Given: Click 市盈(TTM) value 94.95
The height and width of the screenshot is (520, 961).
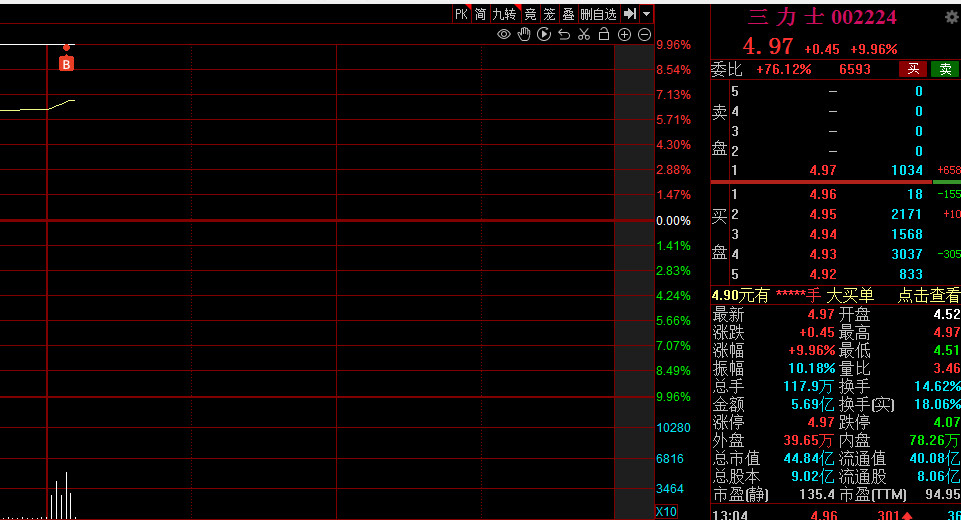Looking at the screenshot, I should click(x=943, y=494).
